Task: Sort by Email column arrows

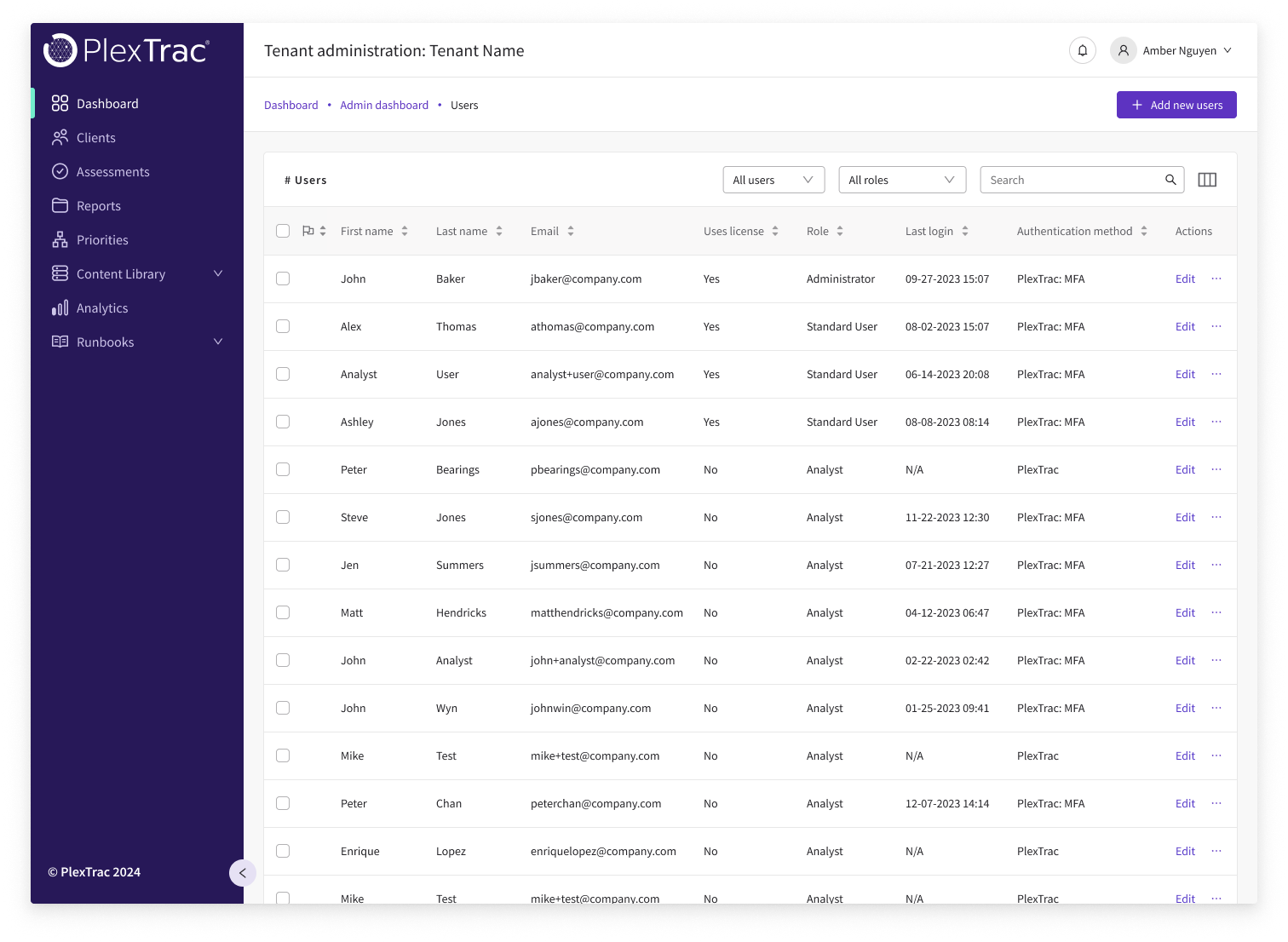Action: [x=571, y=231]
